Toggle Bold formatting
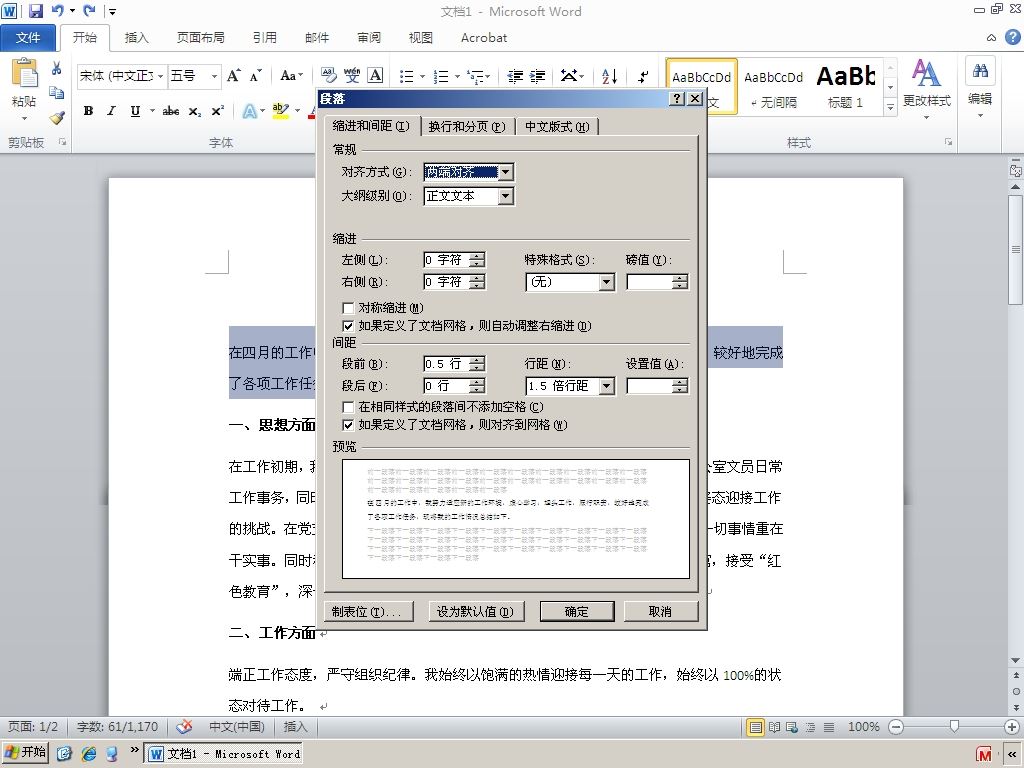Viewport: 1024px width, 768px height. point(88,111)
